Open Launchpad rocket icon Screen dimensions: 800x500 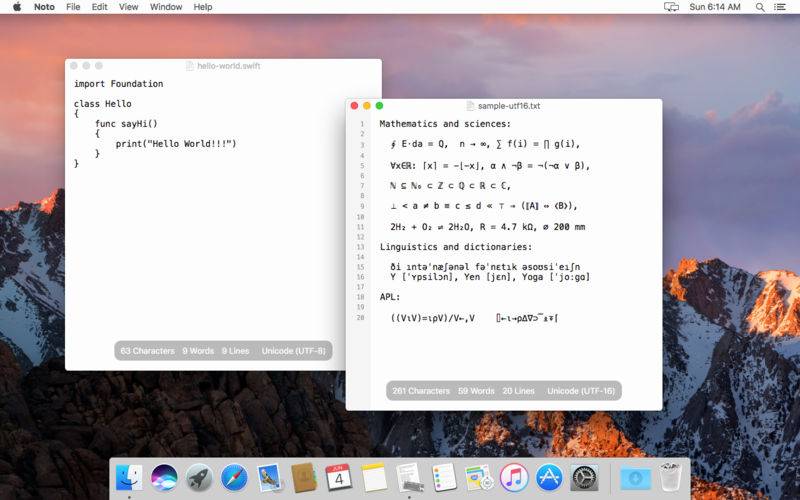coord(199,478)
